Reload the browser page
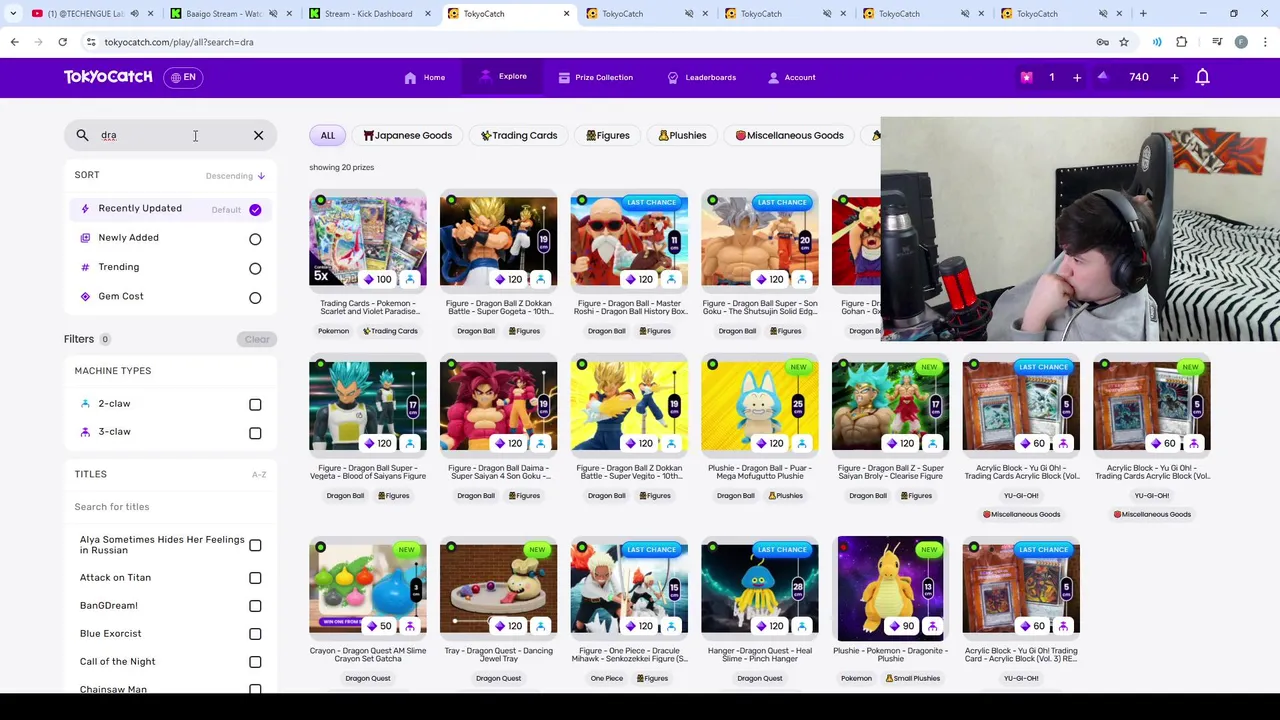The image size is (1280, 720). pos(62,42)
